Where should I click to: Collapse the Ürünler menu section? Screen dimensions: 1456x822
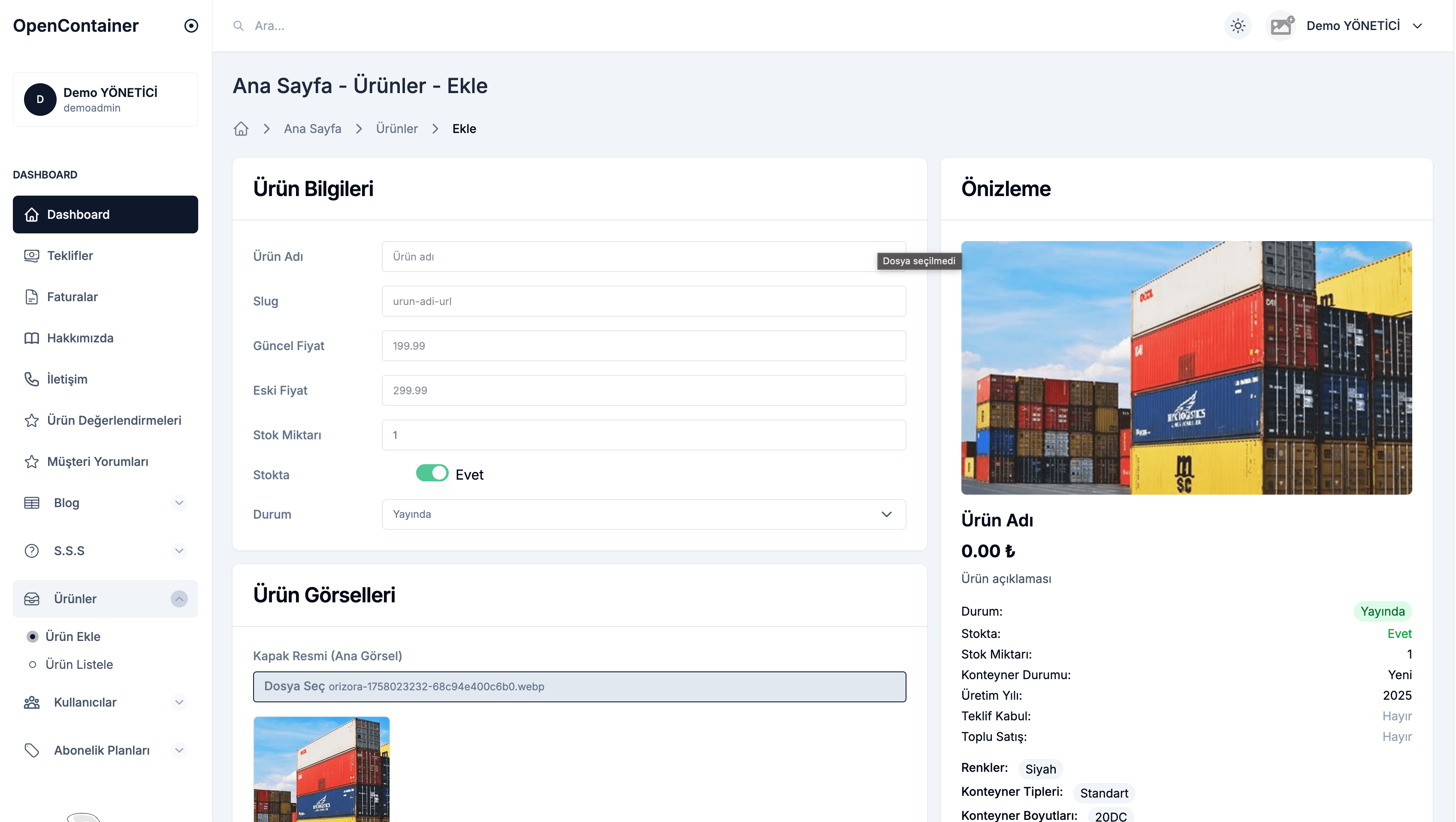(x=179, y=599)
